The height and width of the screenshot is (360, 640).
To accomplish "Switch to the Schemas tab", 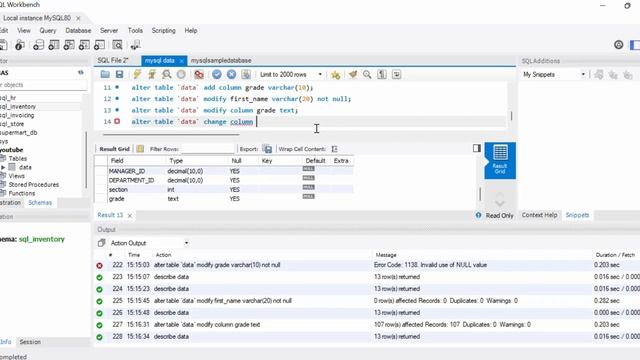I will [x=40, y=202].
